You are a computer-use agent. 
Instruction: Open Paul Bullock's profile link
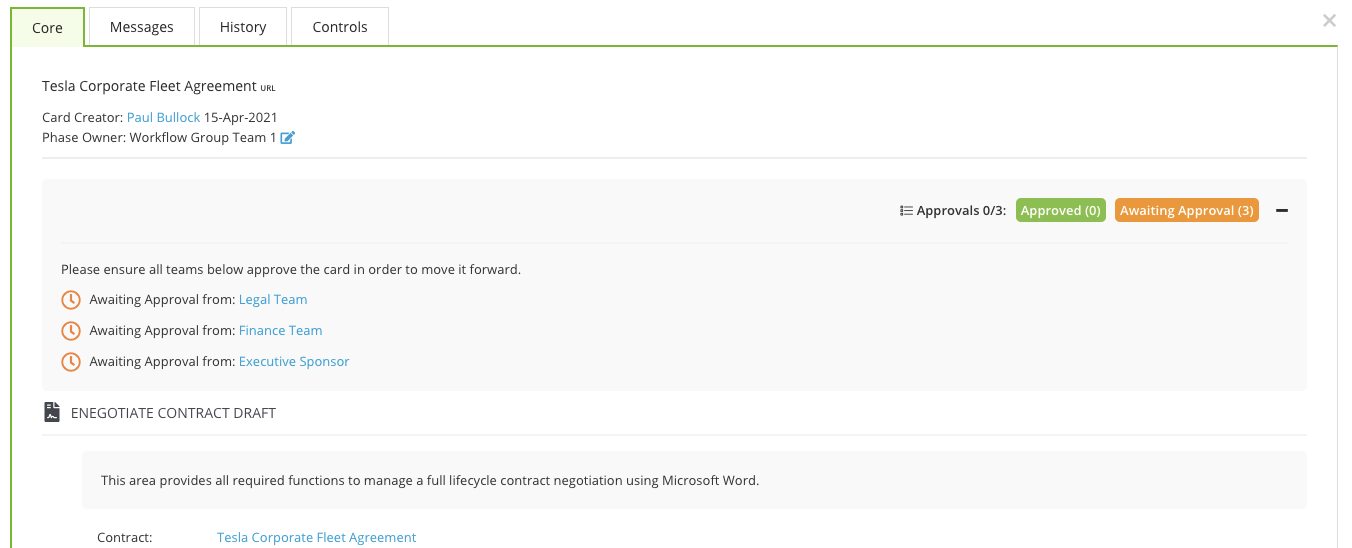164,118
